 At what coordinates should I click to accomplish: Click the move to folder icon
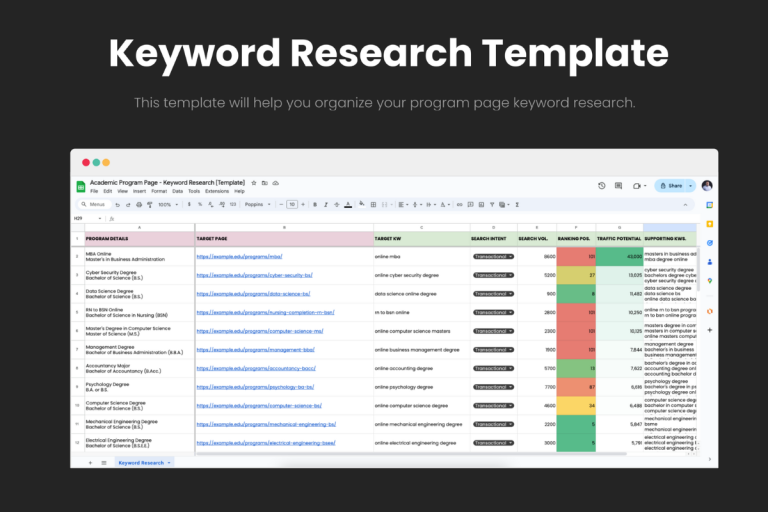click(x=264, y=183)
